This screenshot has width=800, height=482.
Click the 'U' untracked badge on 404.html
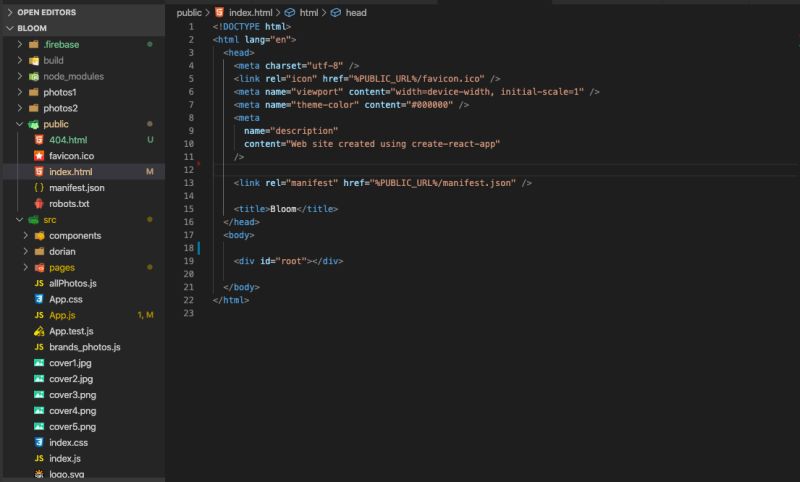pyautogui.click(x=150, y=140)
